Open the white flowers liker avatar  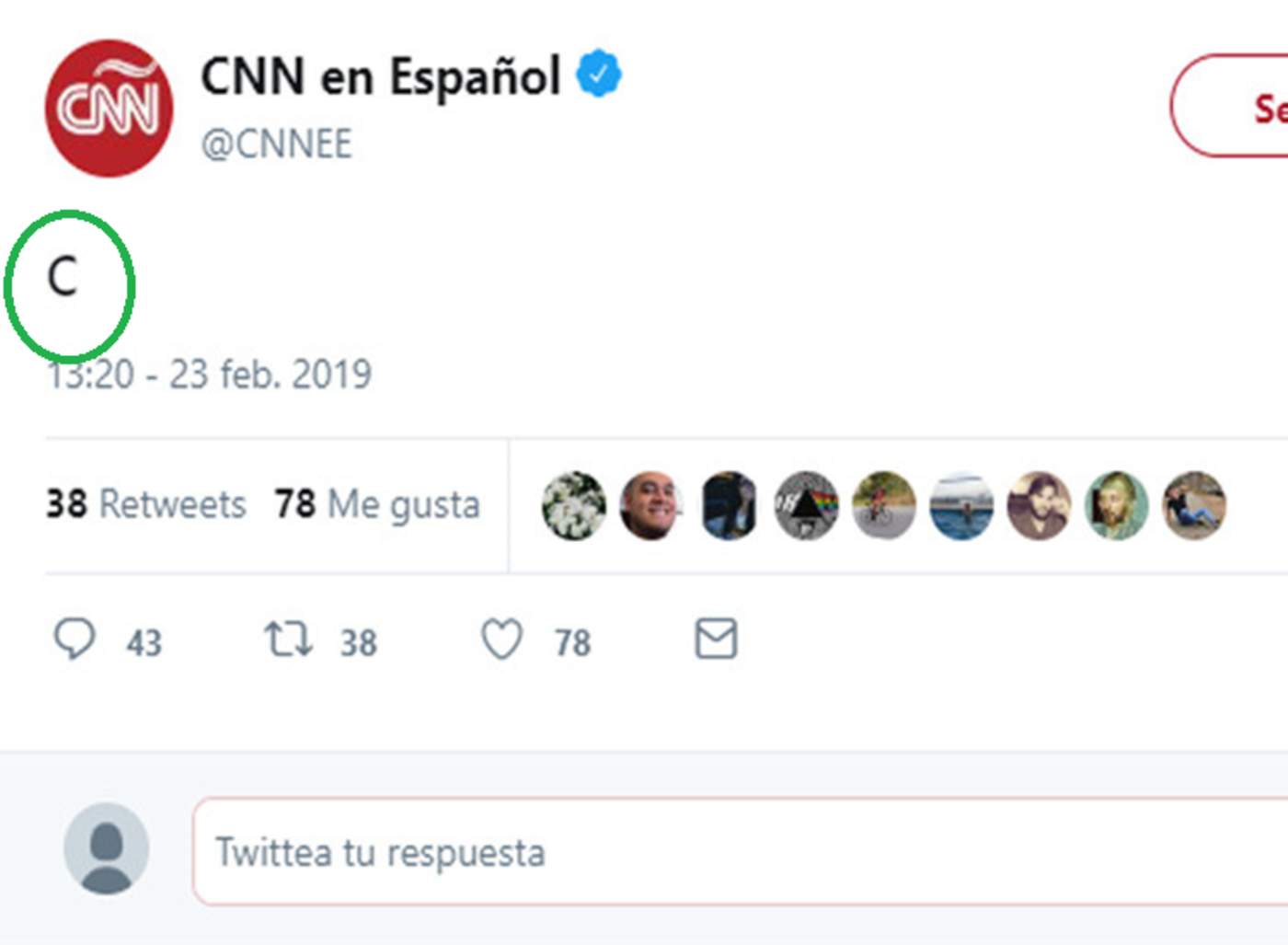(x=574, y=505)
